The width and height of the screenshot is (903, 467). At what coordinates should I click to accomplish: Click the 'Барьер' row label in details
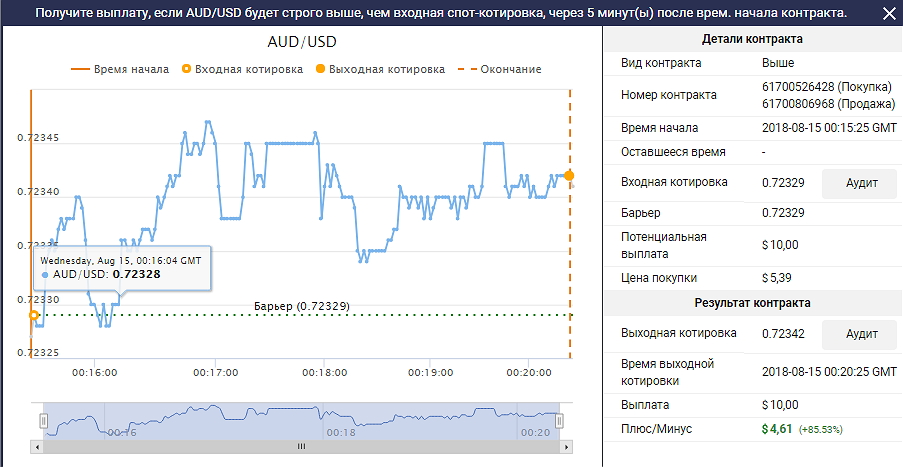tap(640, 213)
